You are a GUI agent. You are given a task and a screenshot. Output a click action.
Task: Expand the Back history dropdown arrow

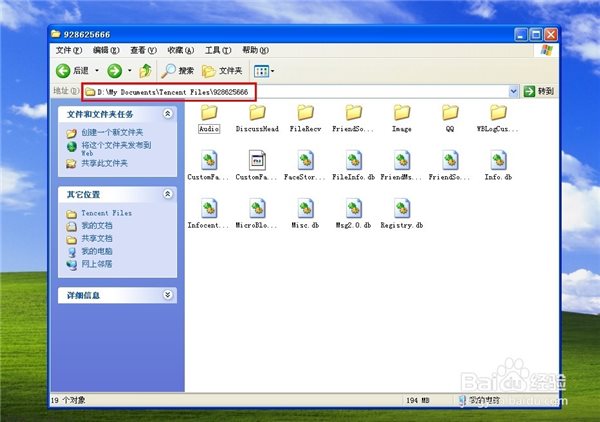pyautogui.click(x=97, y=71)
